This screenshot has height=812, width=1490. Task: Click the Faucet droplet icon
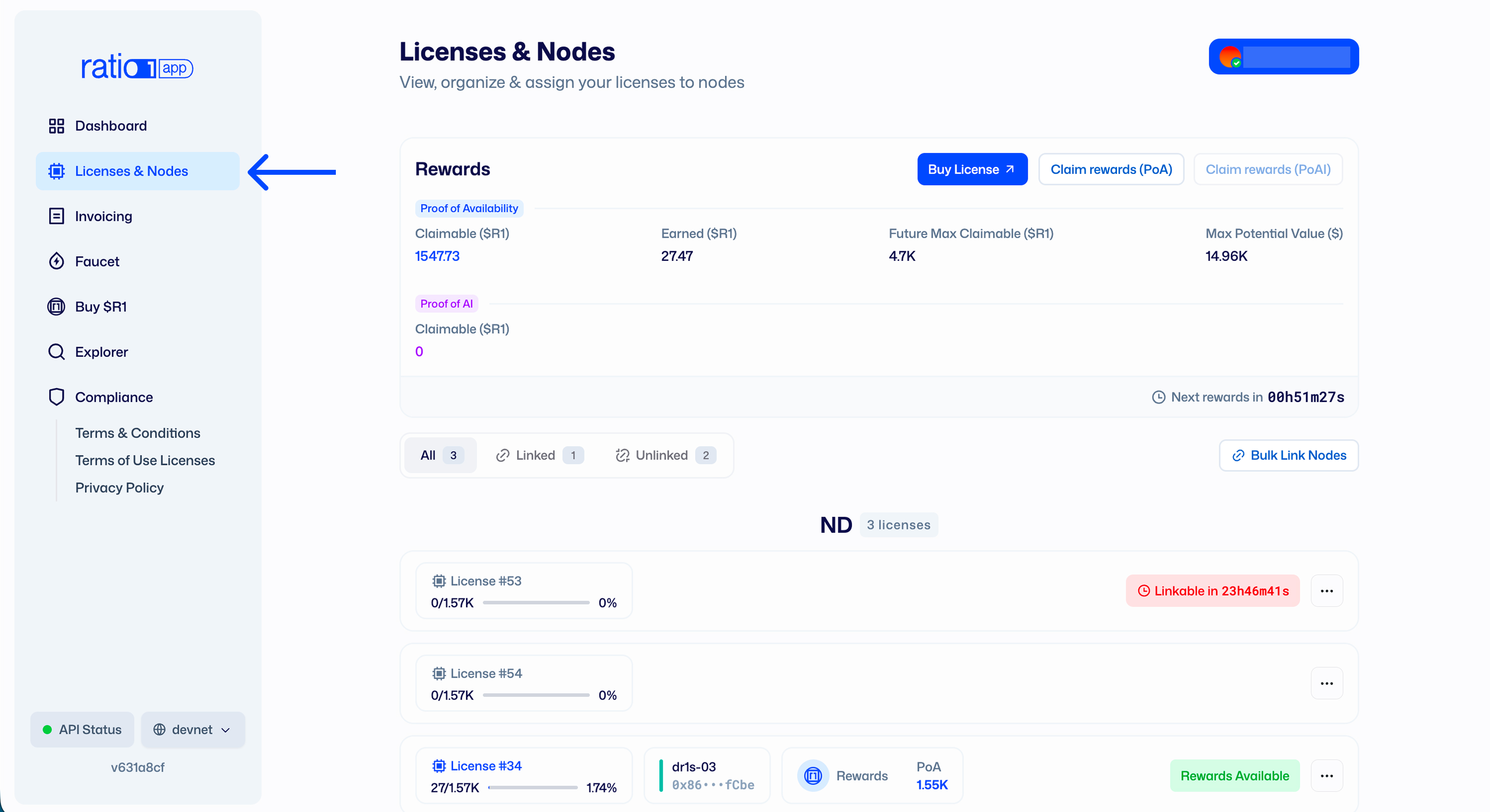point(56,261)
